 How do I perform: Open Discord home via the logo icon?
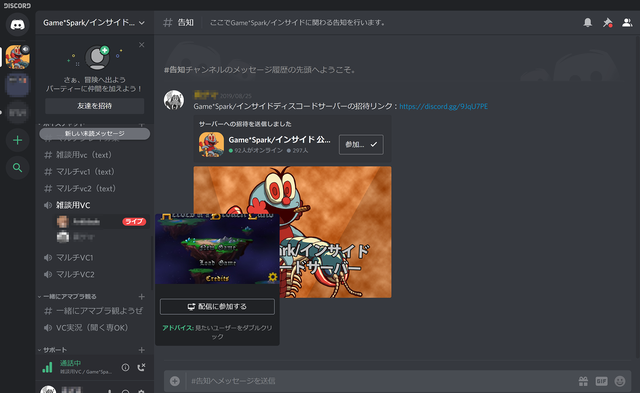pos(17,25)
